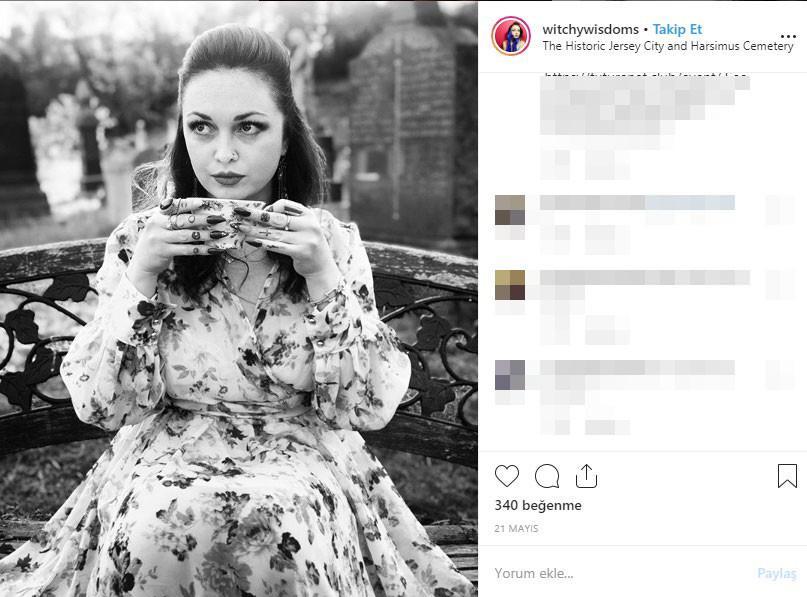Click the witchywisdoms profile picture

click(x=508, y=33)
